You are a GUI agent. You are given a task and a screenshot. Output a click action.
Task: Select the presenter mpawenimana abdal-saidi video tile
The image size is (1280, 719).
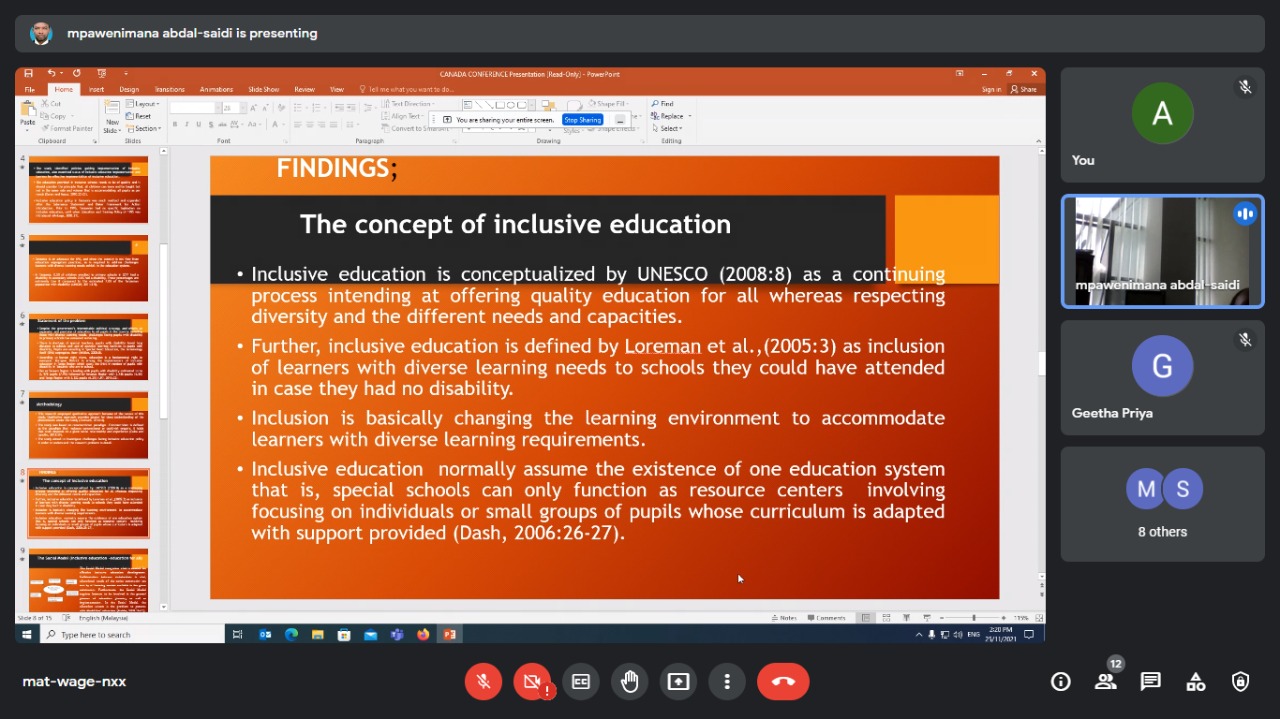[x=1162, y=251]
